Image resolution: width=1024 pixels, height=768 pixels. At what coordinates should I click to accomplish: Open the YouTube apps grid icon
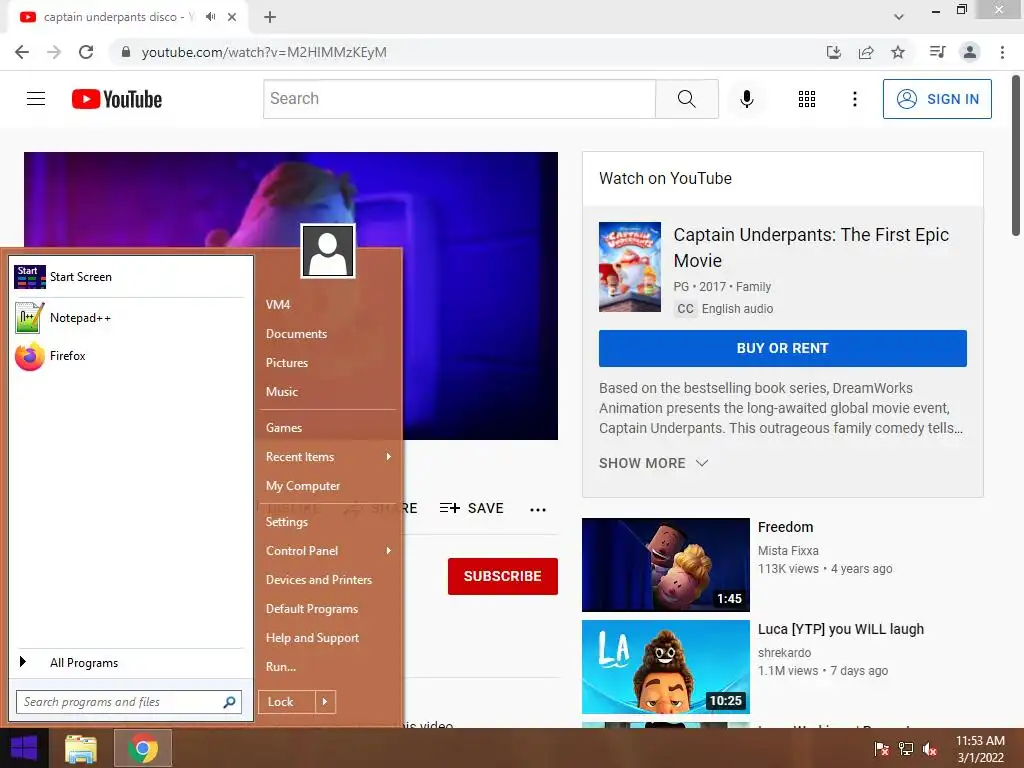[807, 99]
